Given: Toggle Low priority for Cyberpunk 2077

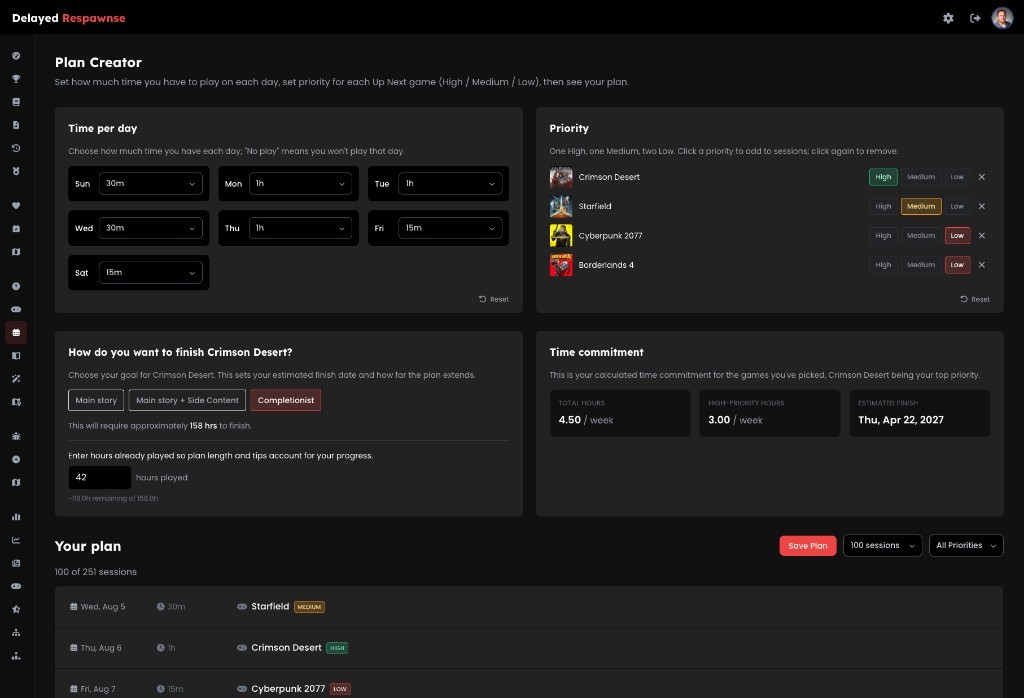Looking at the screenshot, I should tap(957, 236).
